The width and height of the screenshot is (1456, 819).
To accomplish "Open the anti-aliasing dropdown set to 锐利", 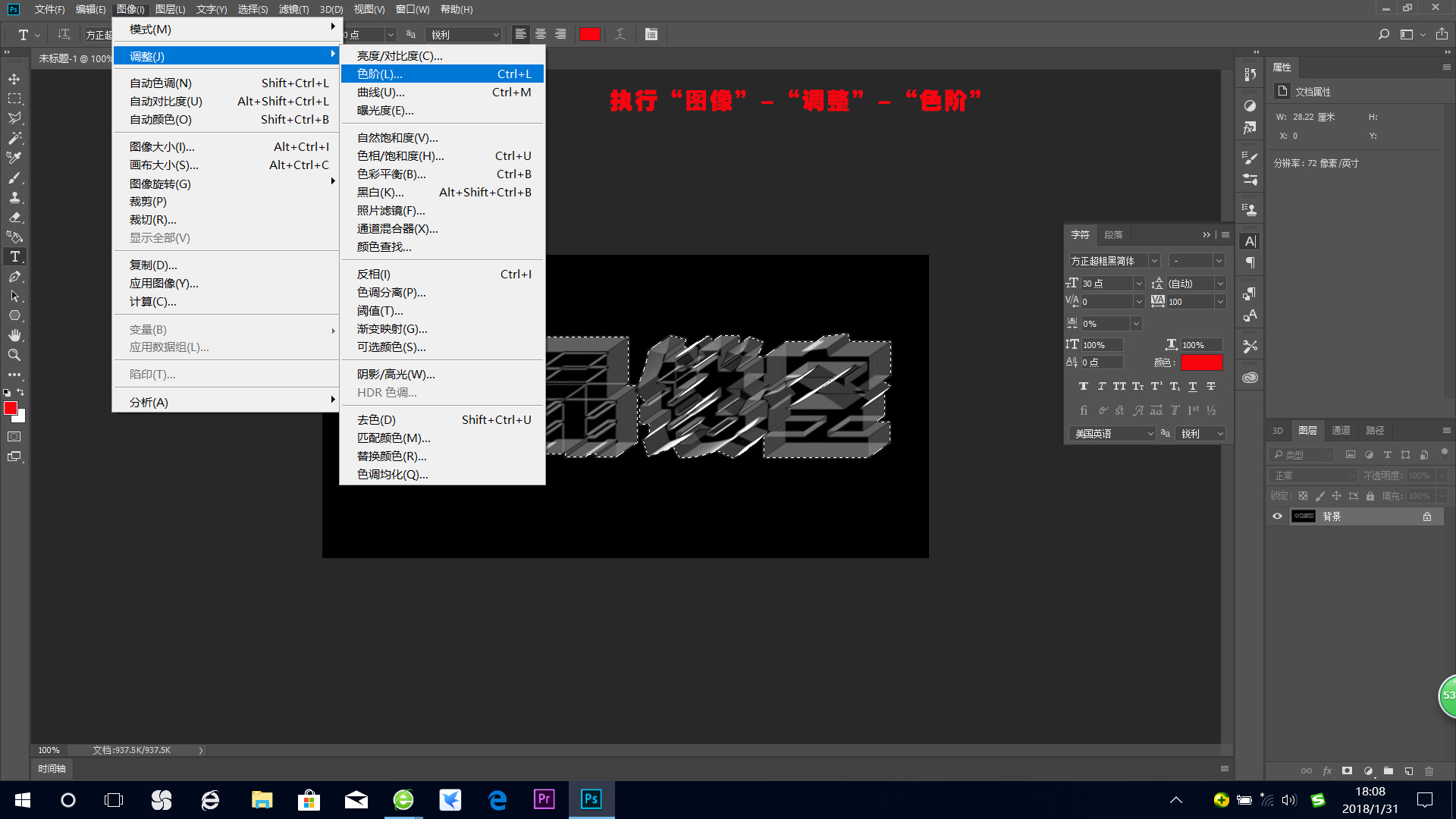I will [x=463, y=34].
